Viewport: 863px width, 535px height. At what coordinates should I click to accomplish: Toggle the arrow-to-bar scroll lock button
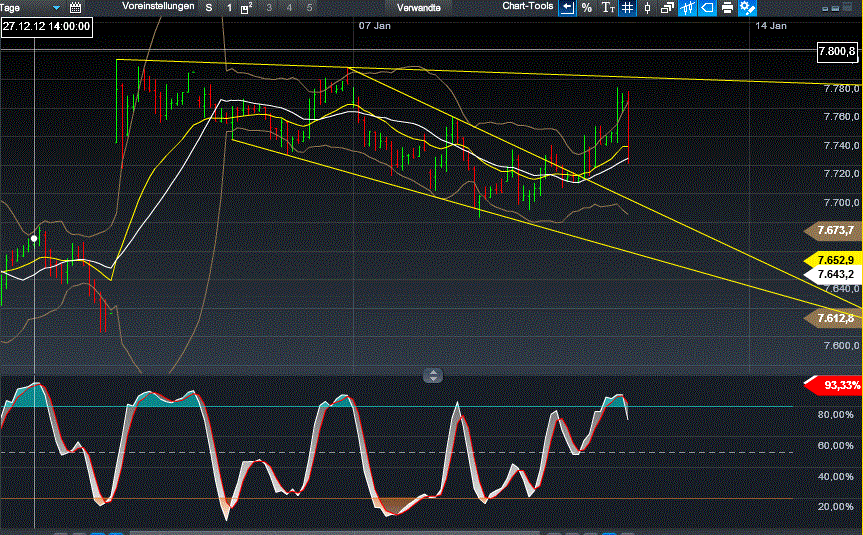click(x=567, y=7)
